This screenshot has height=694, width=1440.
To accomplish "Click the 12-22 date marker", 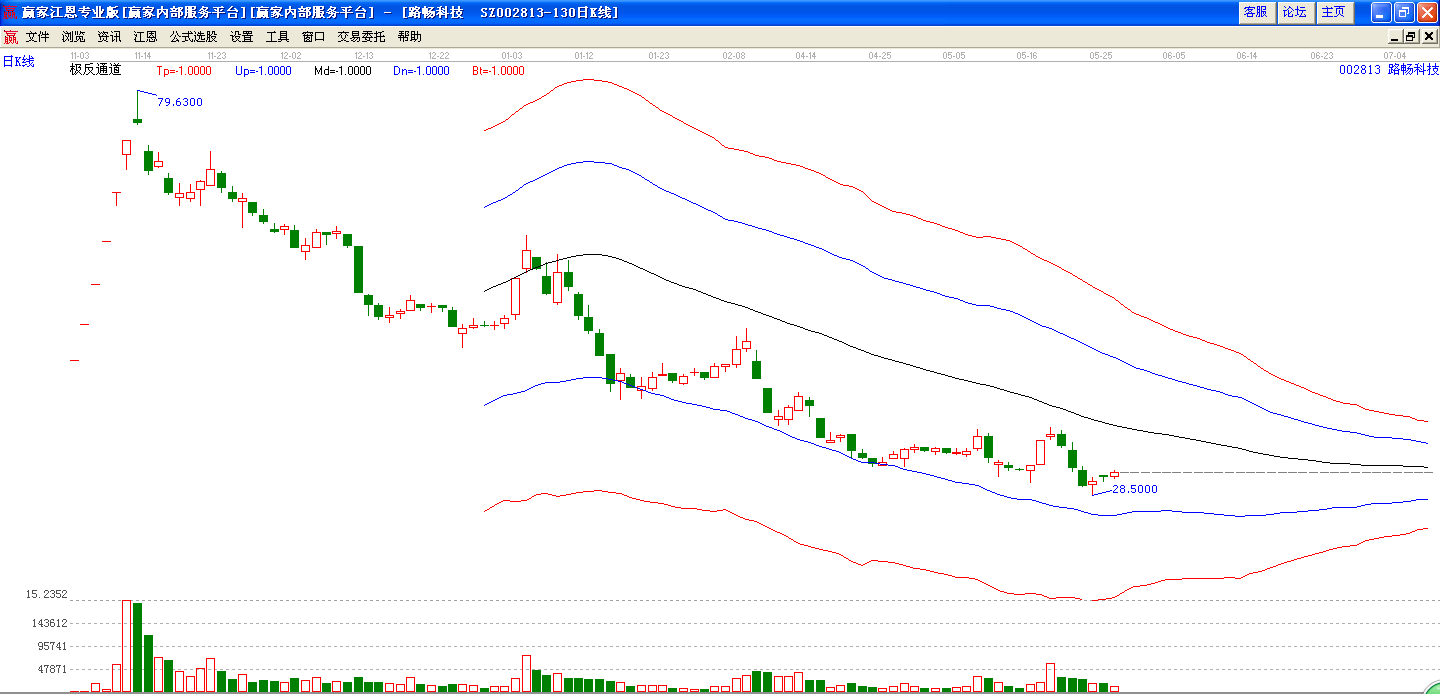I will [438, 55].
